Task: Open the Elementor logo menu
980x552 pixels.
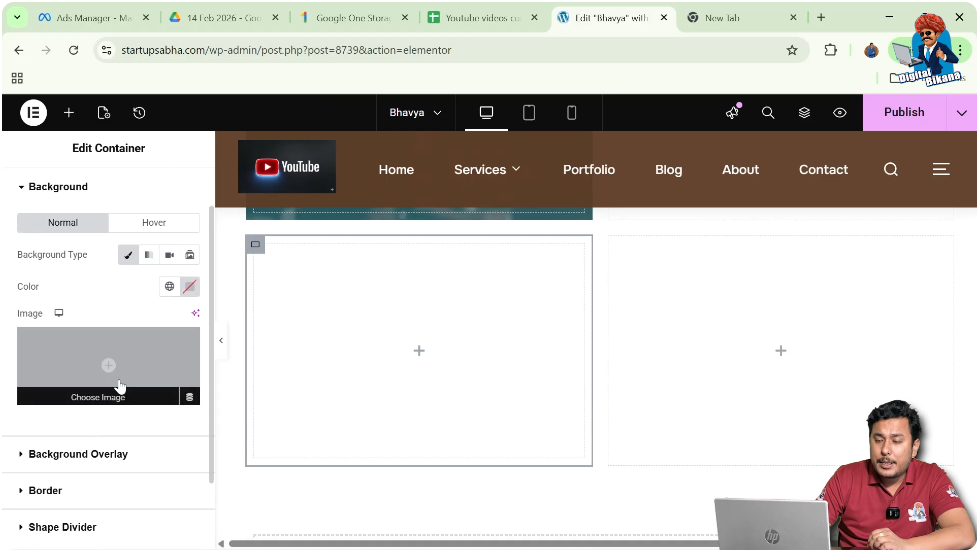Action: [x=33, y=113]
